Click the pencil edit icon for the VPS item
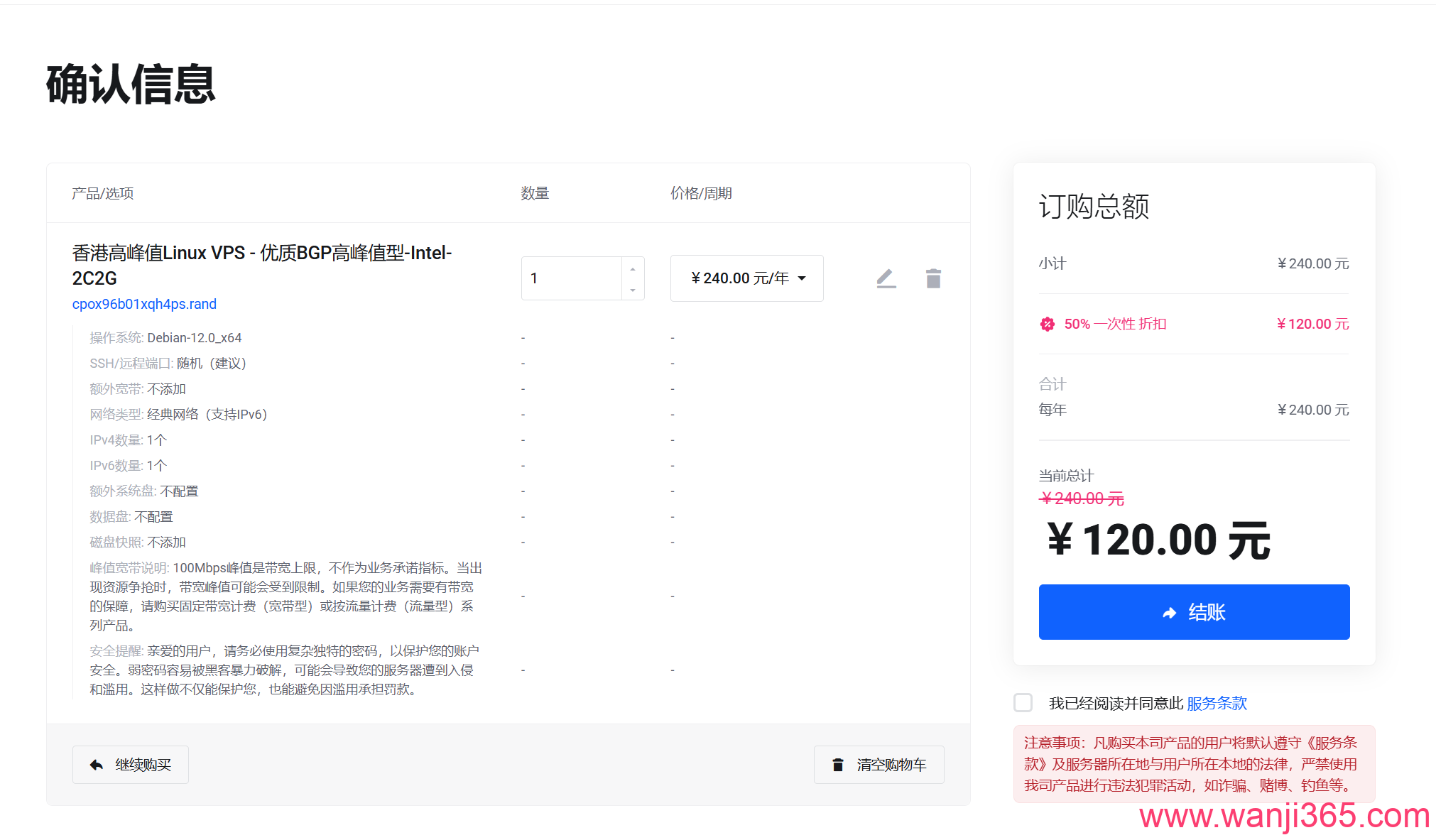Screen dimensions: 1436x840 886,278
